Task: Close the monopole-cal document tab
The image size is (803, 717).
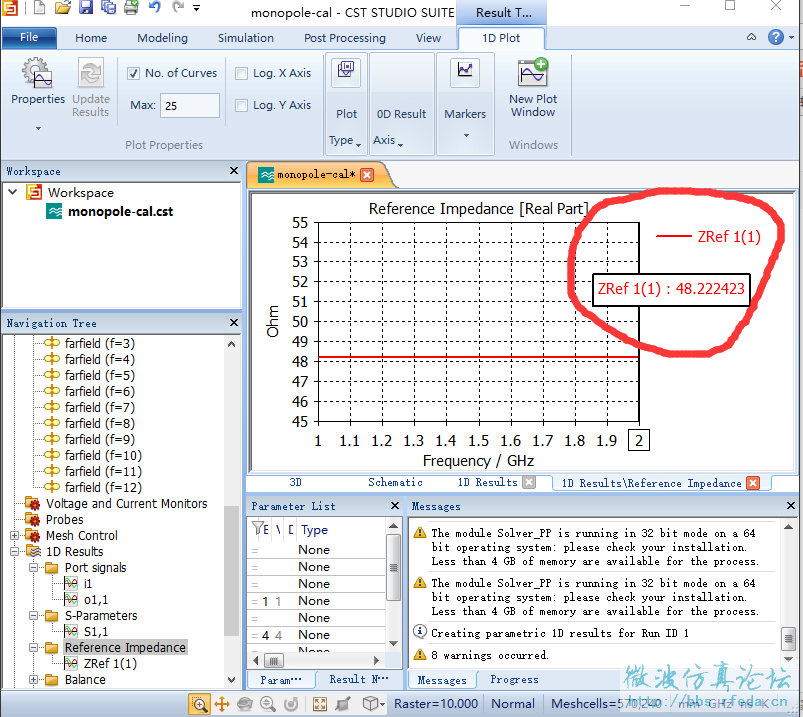Action: 367,175
